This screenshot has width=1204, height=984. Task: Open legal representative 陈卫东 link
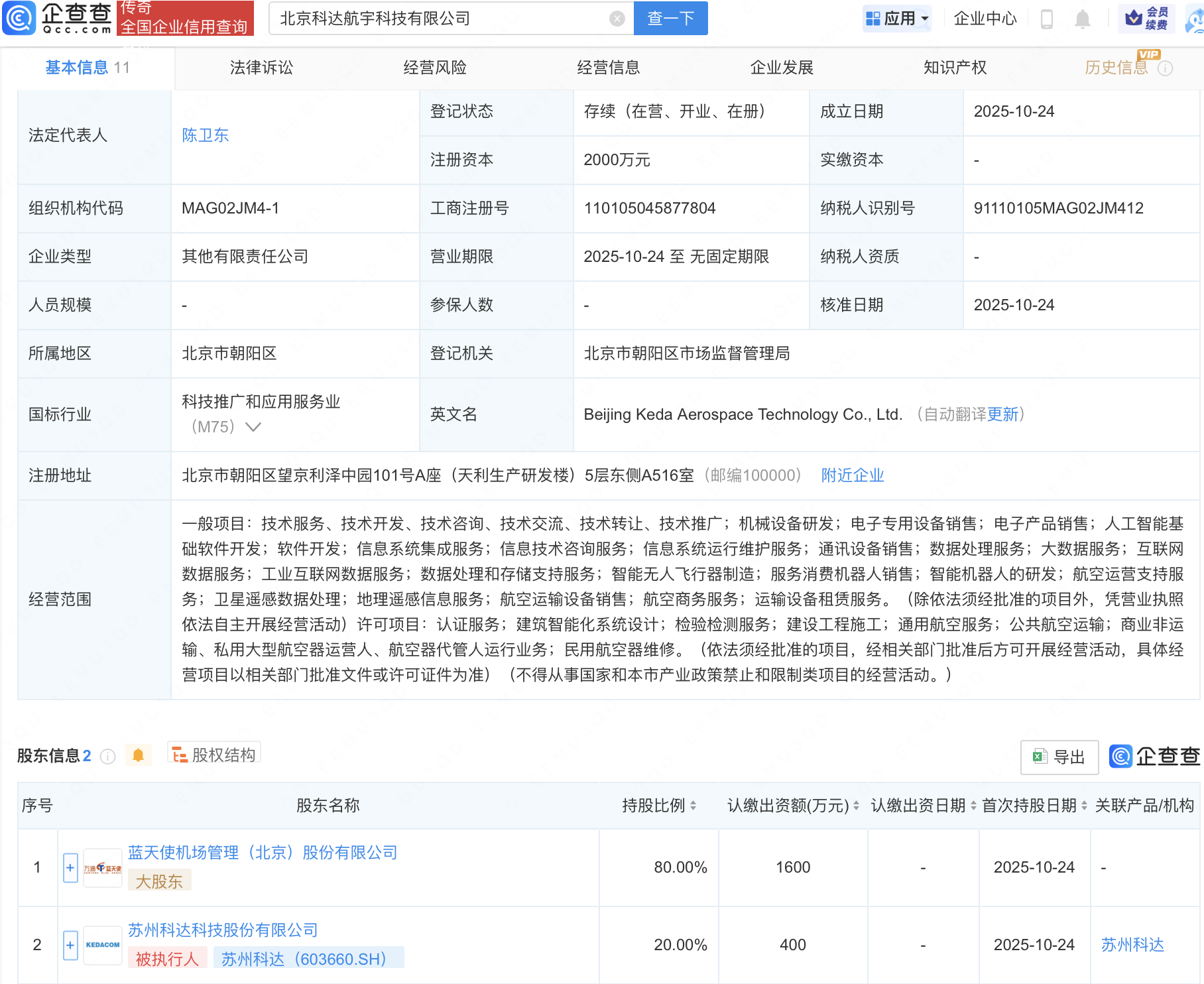click(x=205, y=135)
